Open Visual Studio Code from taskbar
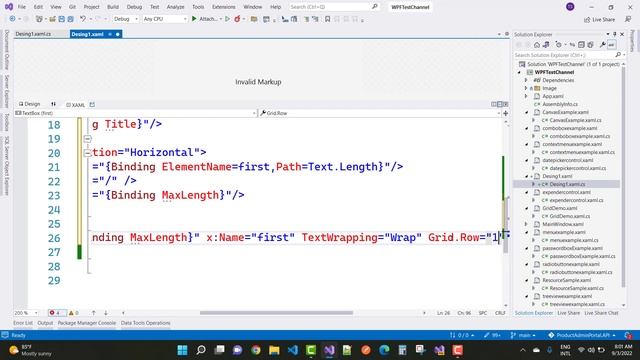 293,350
